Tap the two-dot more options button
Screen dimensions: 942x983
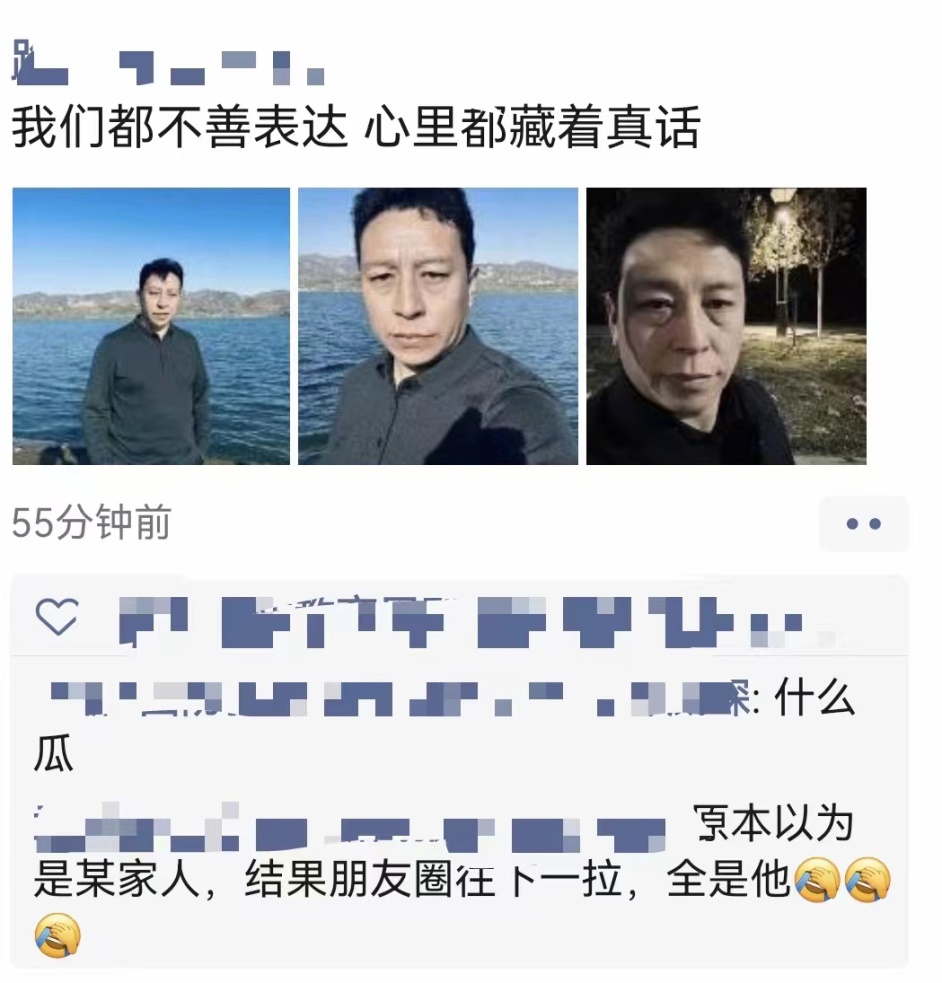pyautogui.click(x=864, y=523)
